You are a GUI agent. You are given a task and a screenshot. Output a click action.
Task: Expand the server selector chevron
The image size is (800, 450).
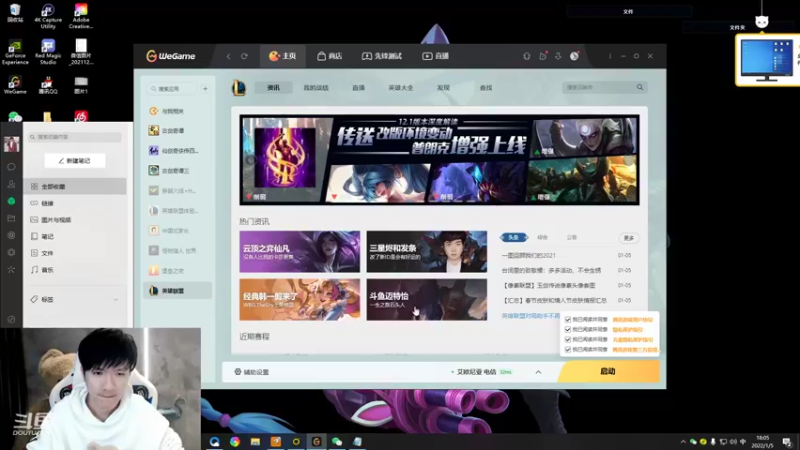[x=538, y=372]
